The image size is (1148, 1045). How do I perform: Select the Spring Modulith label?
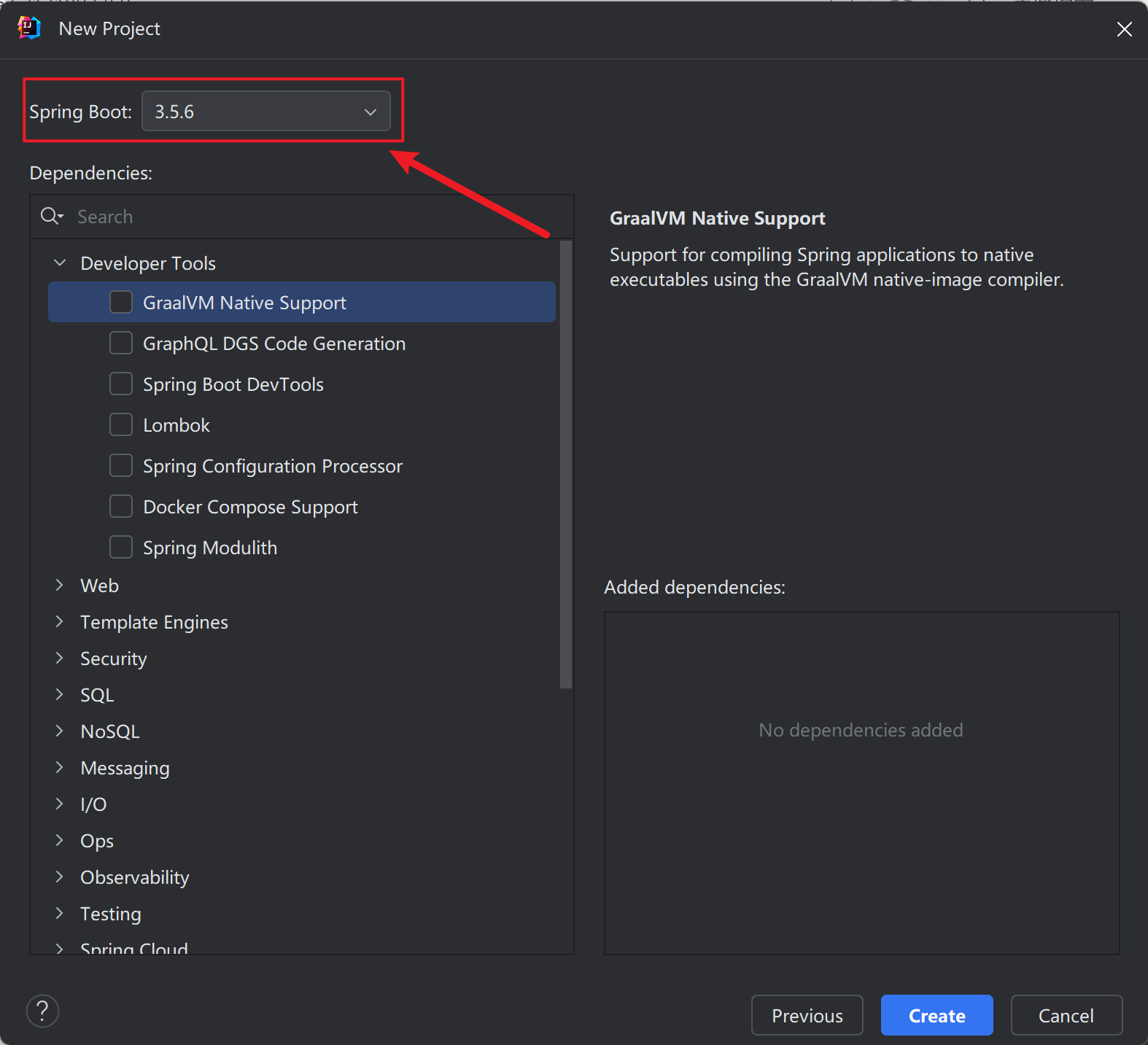[210, 548]
